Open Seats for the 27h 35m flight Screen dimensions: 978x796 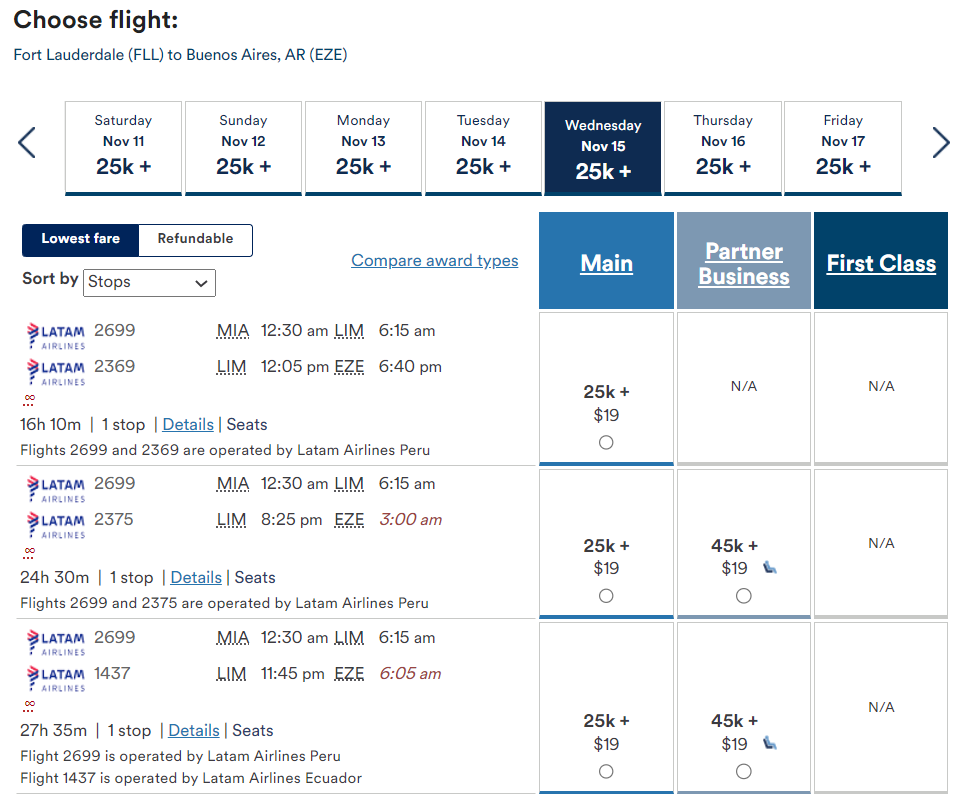click(x=252, y=731)
